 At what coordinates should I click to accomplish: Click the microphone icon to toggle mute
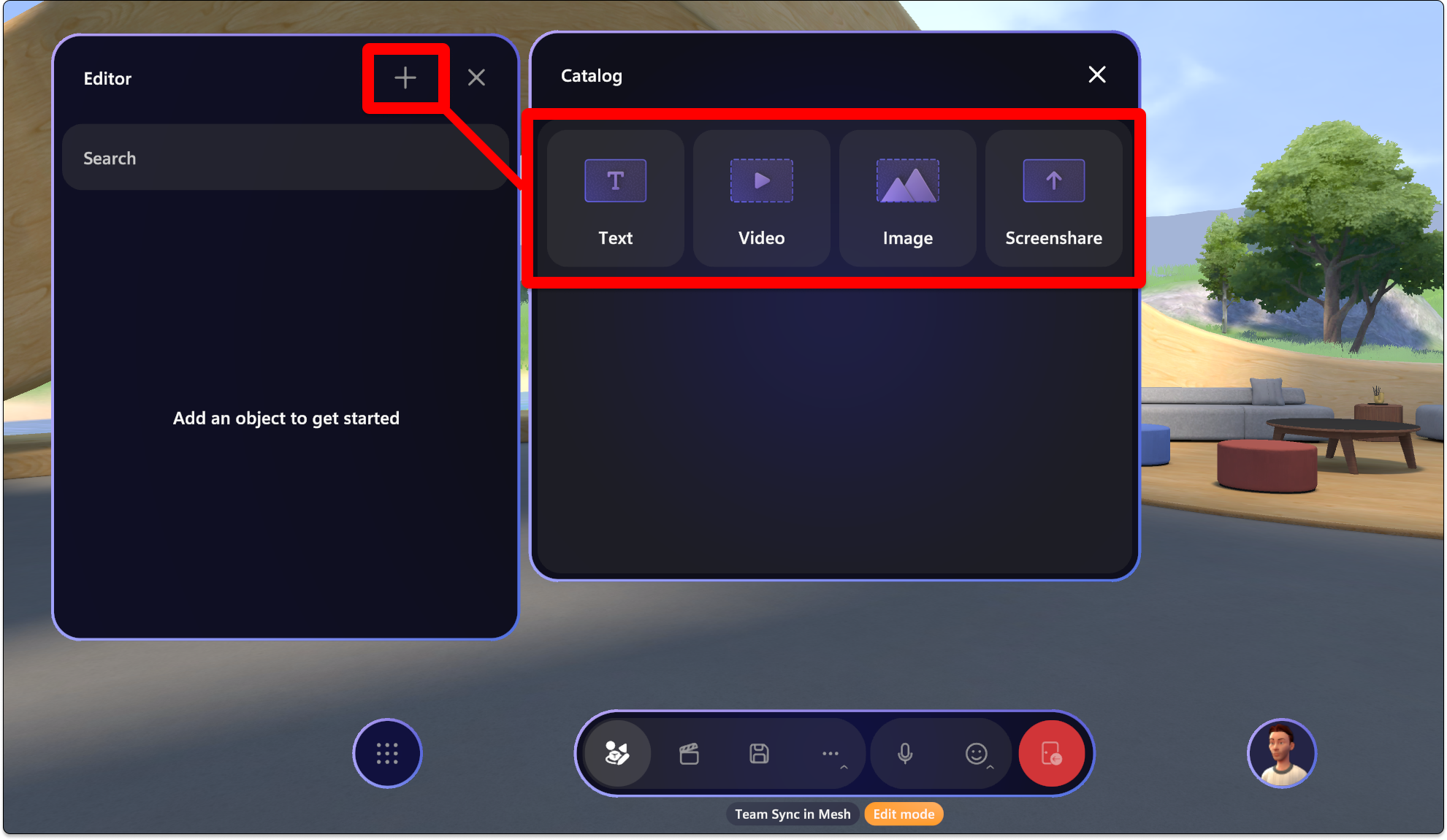point(904,754)
